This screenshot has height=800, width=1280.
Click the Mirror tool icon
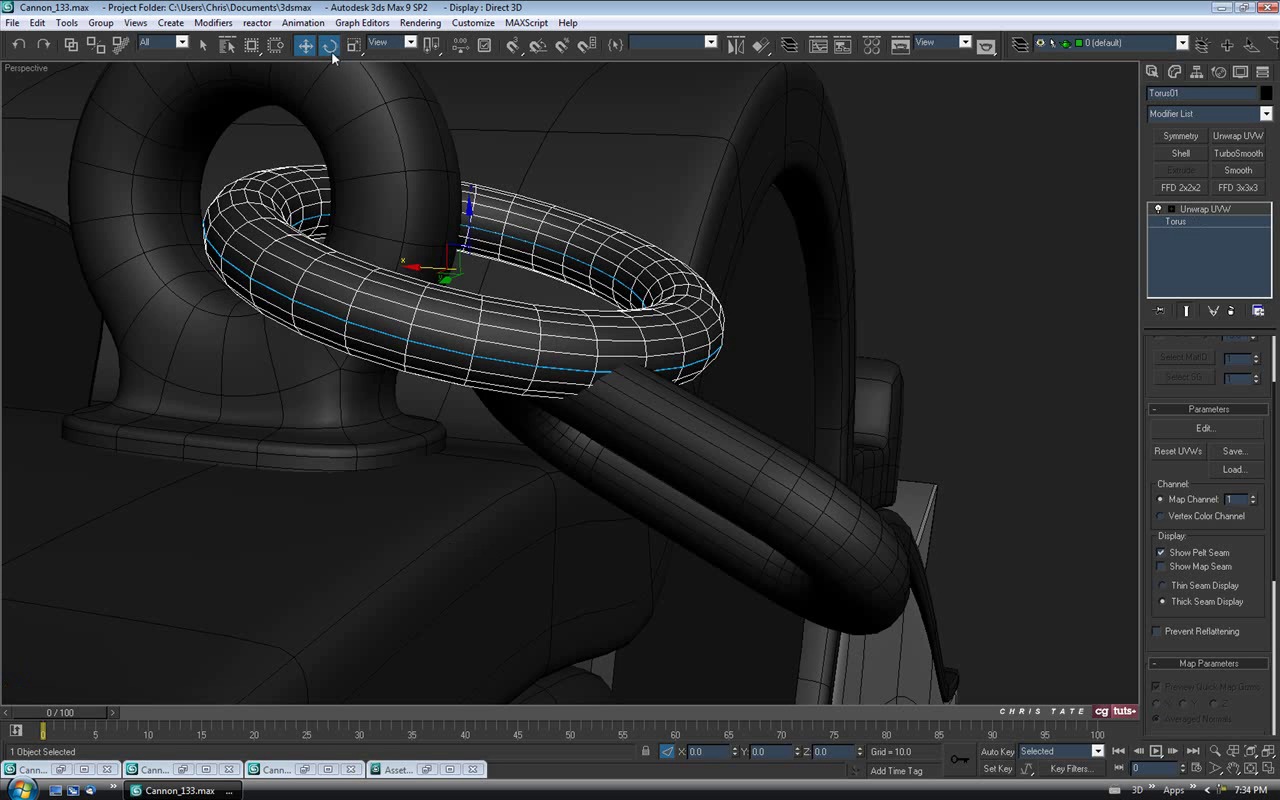pos(736,44)
